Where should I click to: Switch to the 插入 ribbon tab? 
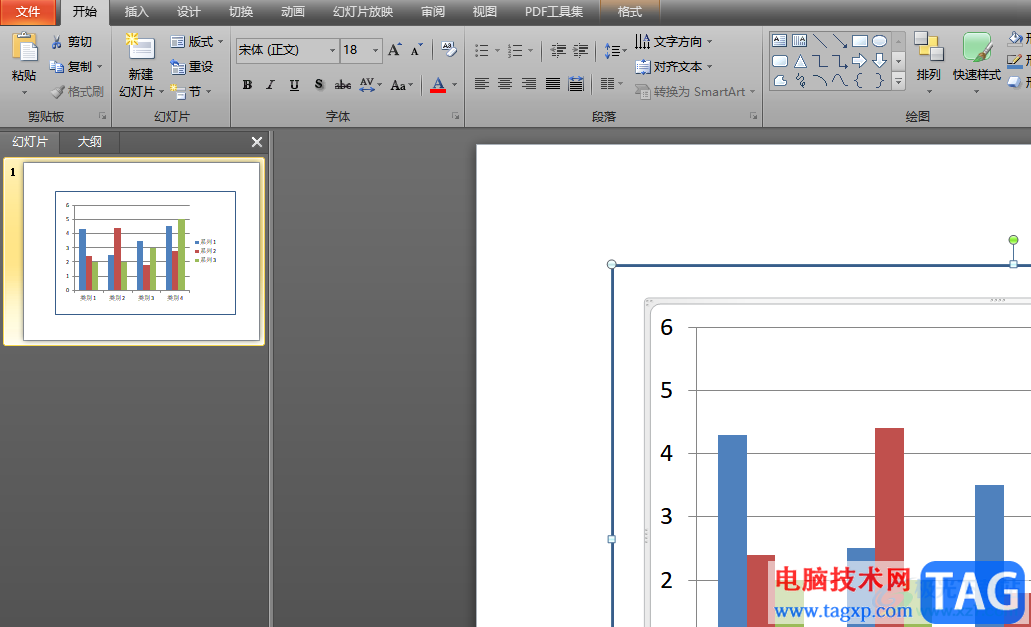pos(136,12)
